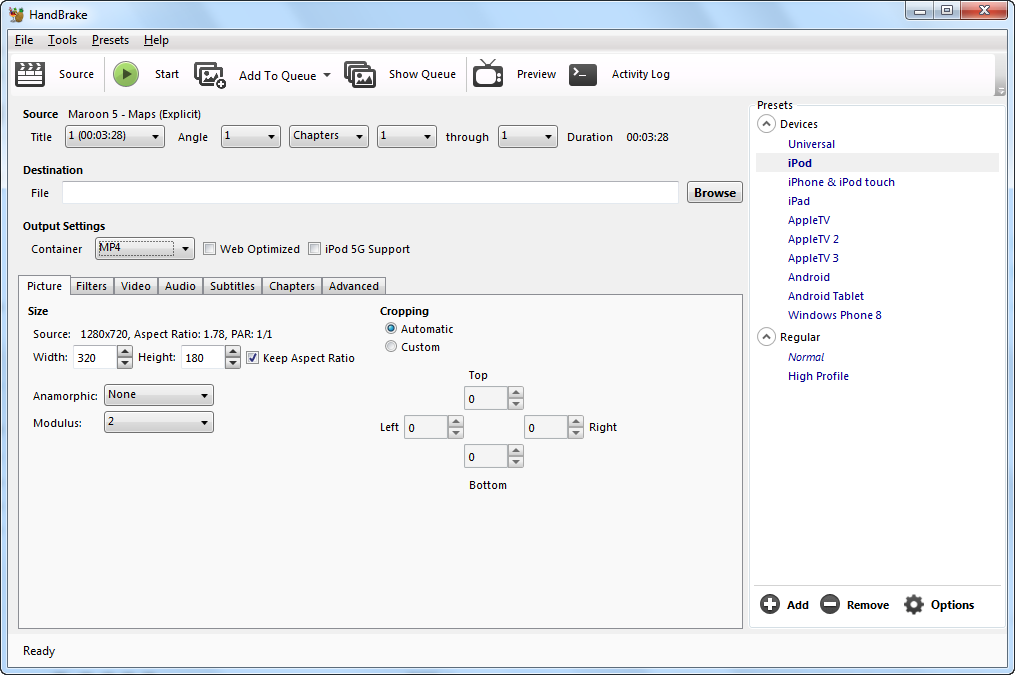Click the destination File input field
1015x675 pixels.
370,193
